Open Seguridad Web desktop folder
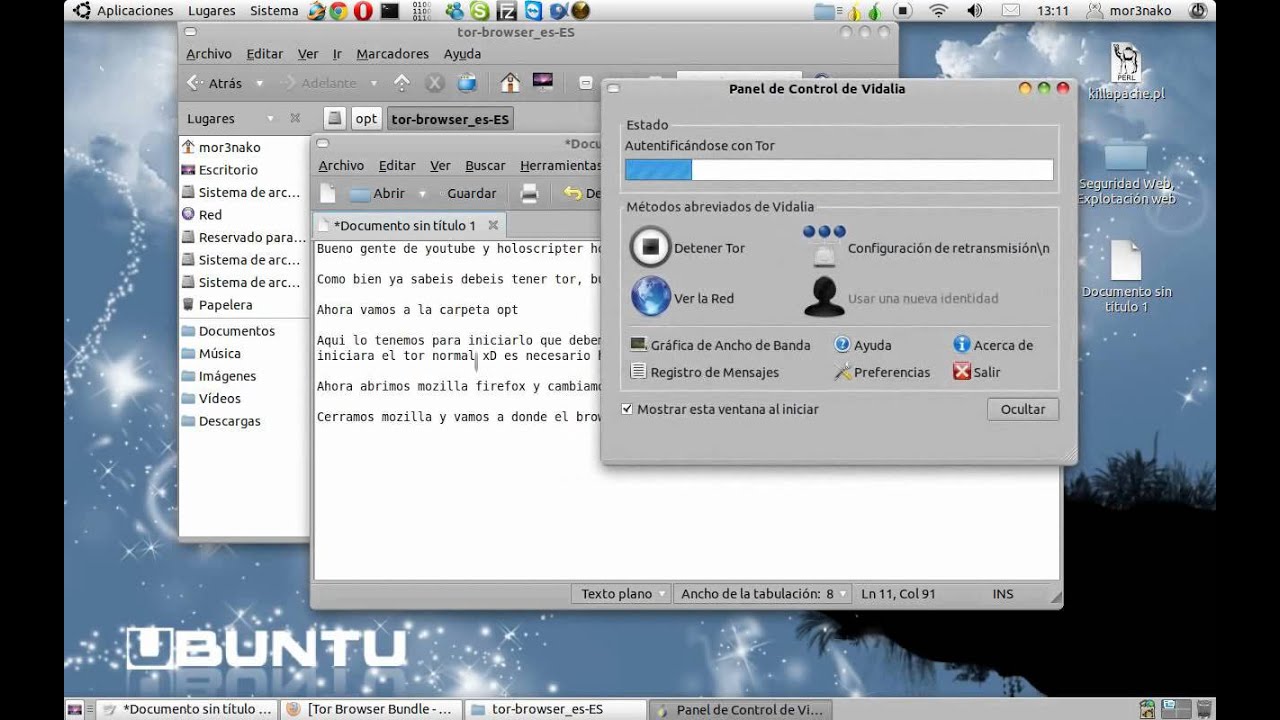Image resolution: width=1280 pixels, height=720 pixels. (x=1126, y=172)
